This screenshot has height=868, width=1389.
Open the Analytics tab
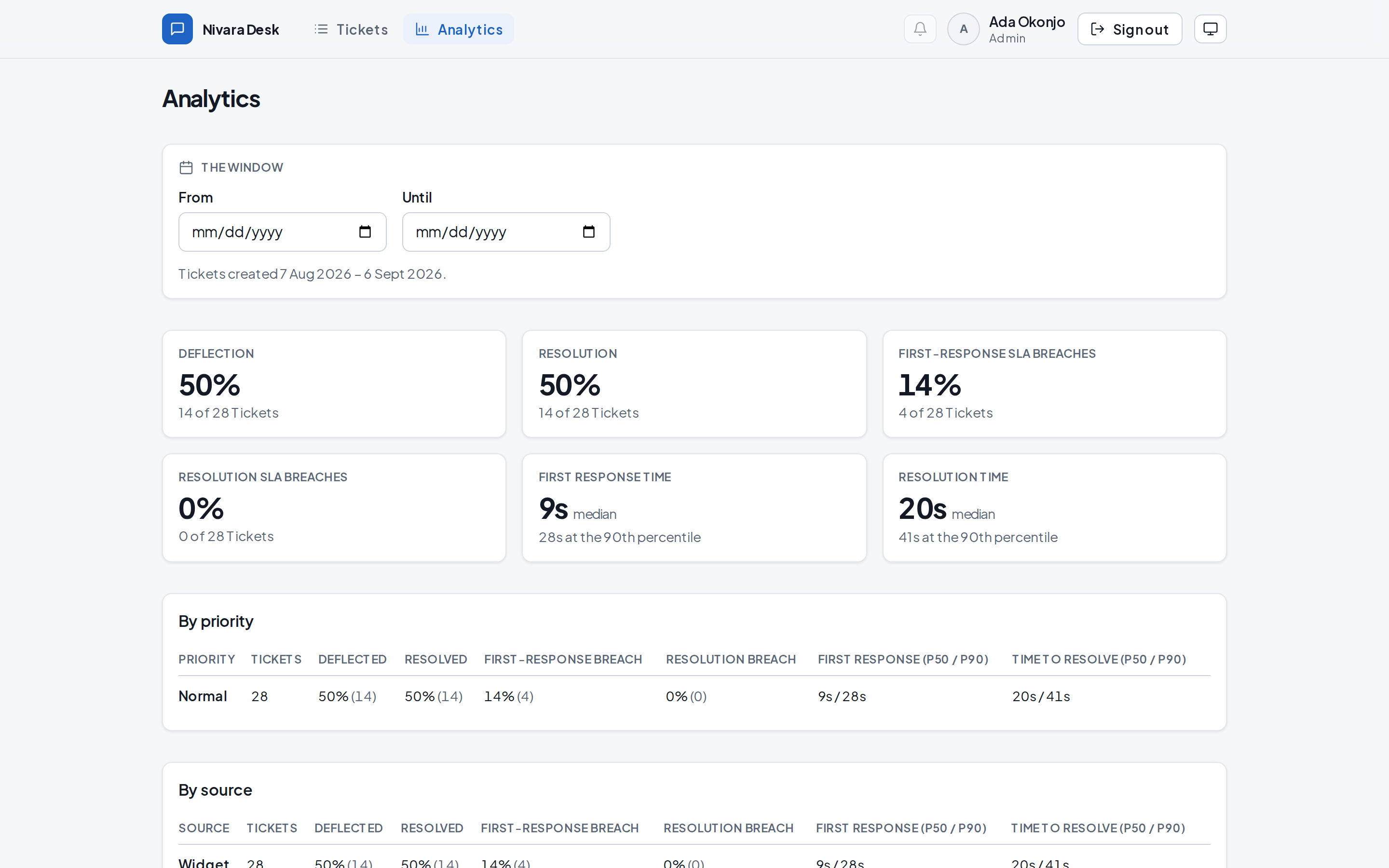459,29
